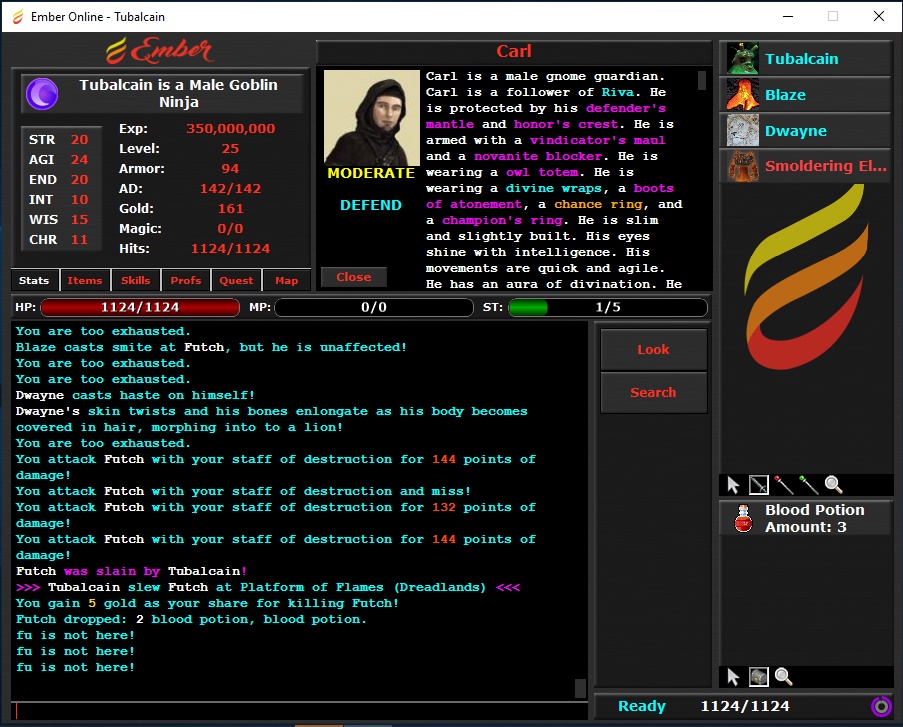Show the Map tab

(x=287, y=281)
